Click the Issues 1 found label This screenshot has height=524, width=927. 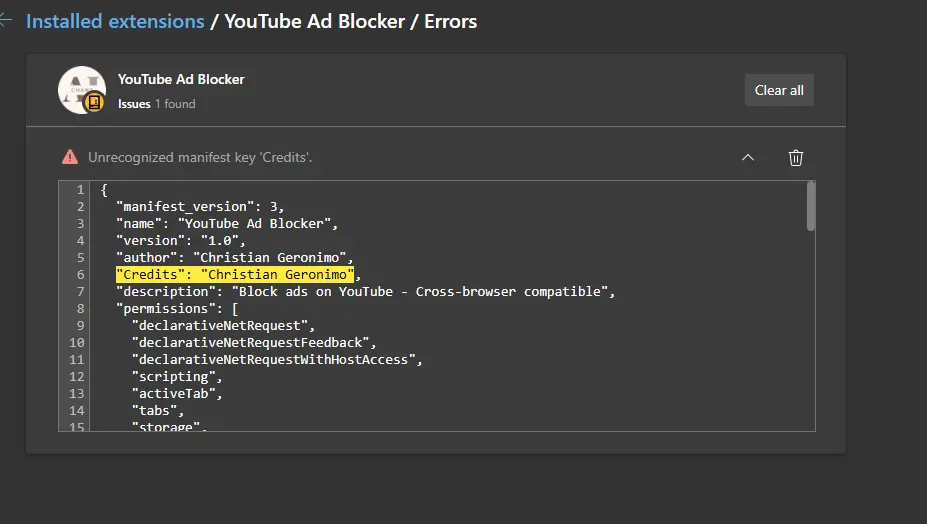[157, 104]
